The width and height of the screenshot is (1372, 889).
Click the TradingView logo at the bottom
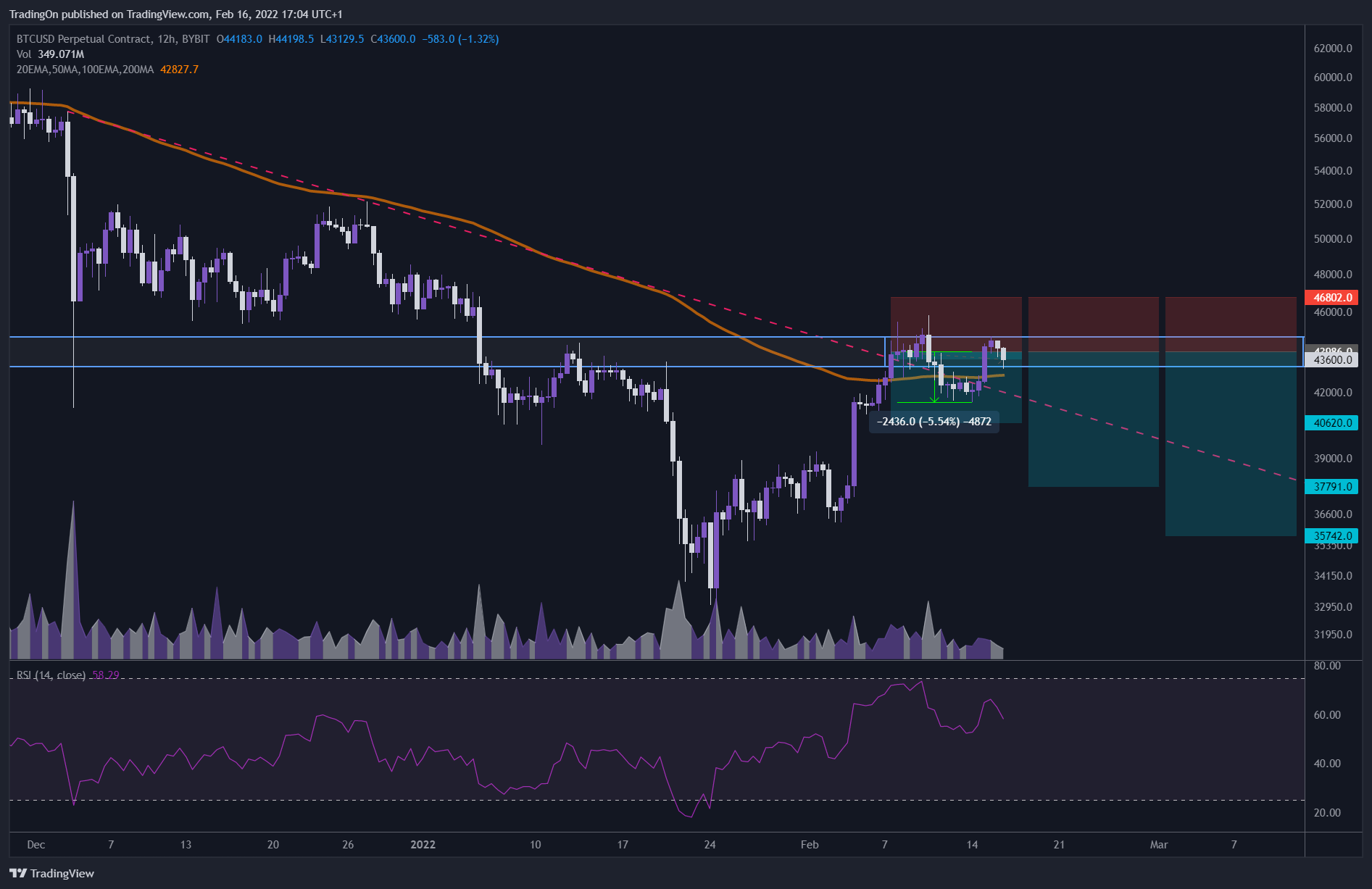click(52, 873)
